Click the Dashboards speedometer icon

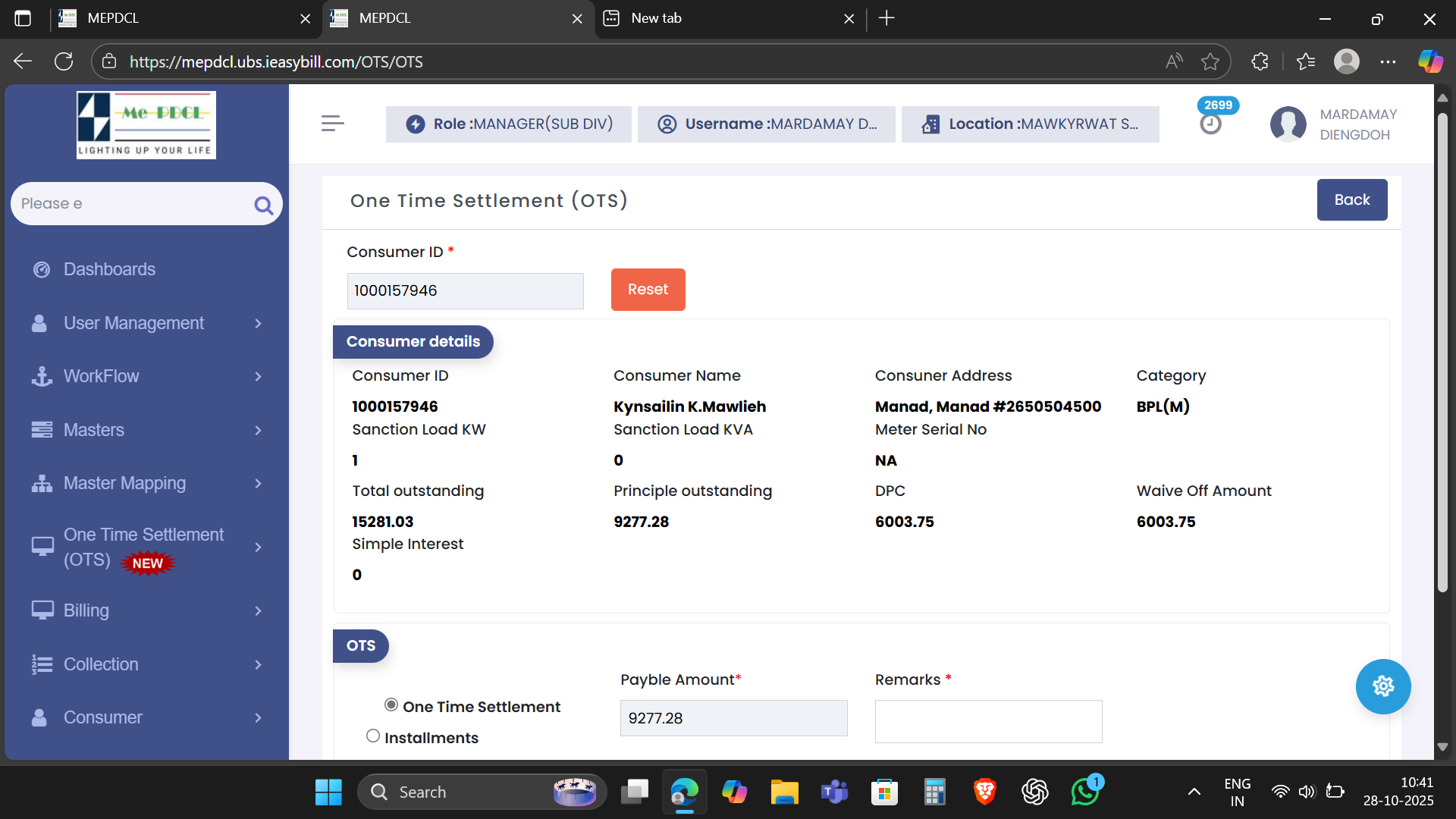tap(42, 269)
